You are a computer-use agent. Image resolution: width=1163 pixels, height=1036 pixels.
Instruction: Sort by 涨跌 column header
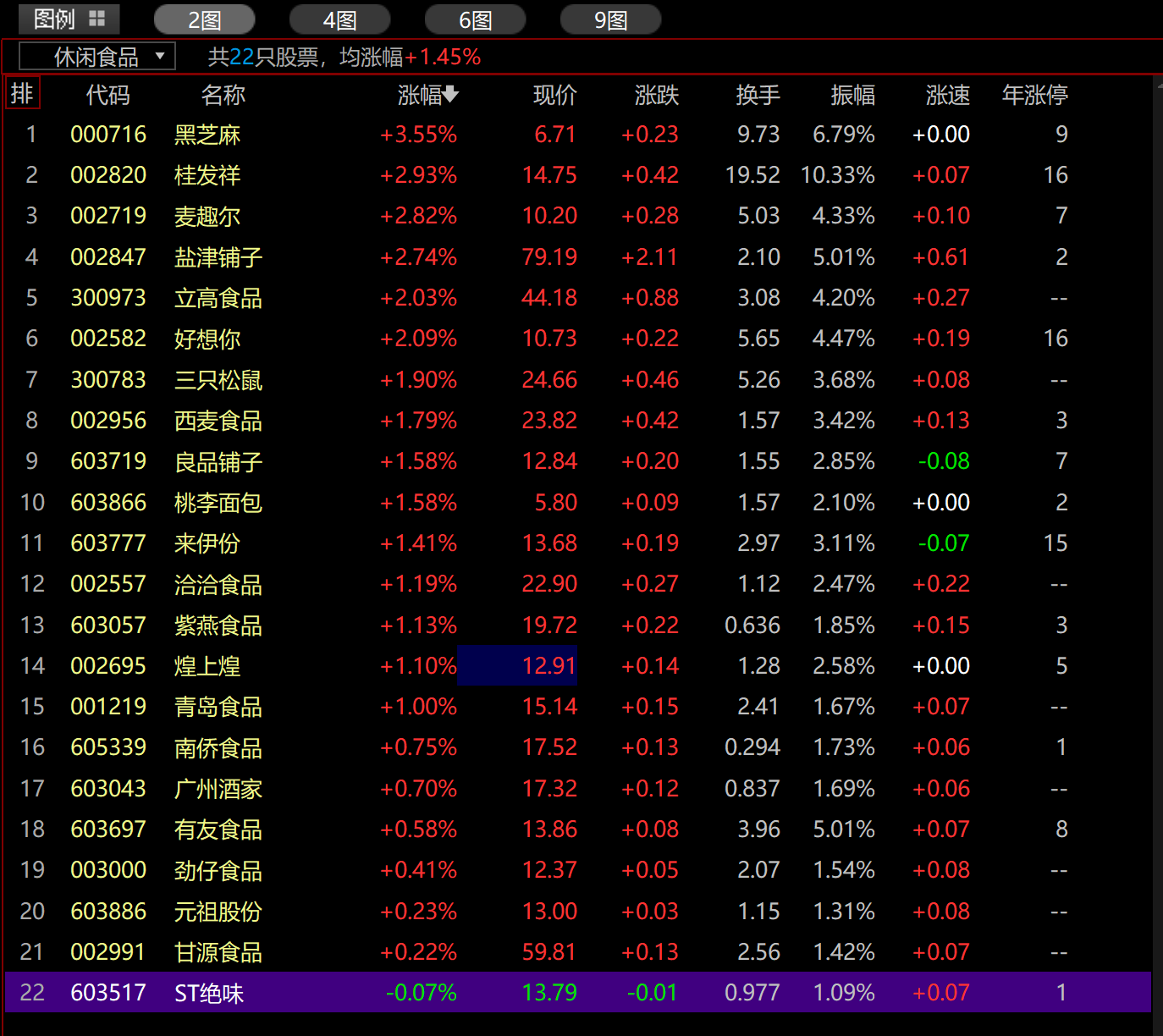coord(657,95)
